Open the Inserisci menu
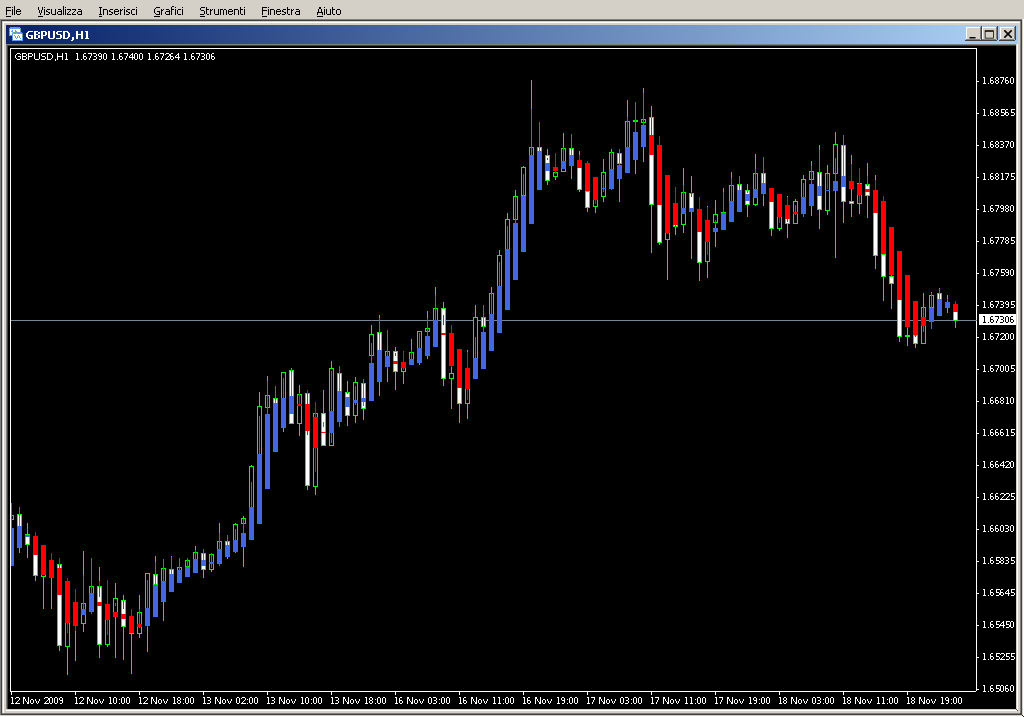The height and width of the screenshot is (717, 1024). [x=118, y=11]
